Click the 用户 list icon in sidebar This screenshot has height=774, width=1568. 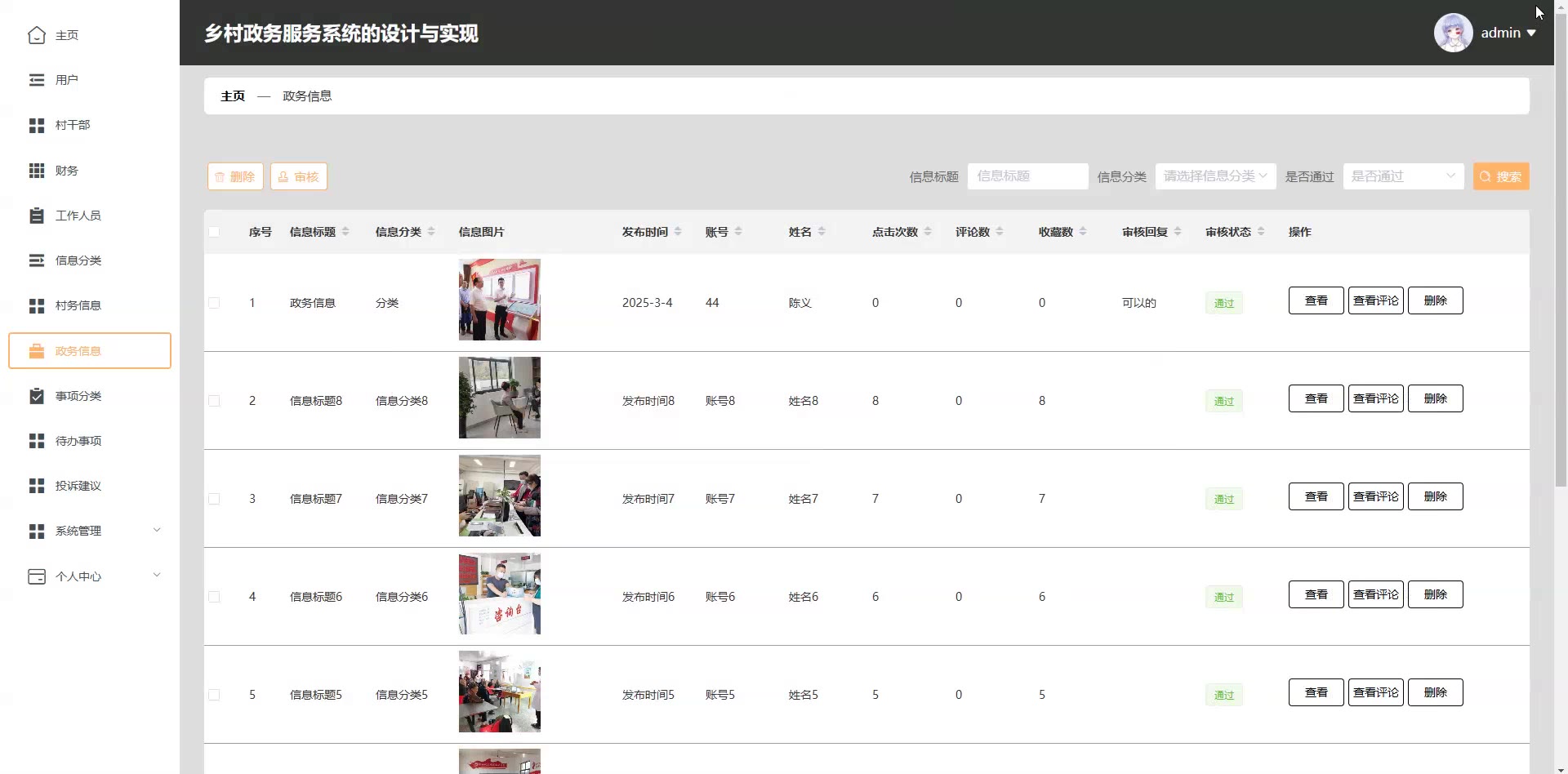(x=37, y=80)
